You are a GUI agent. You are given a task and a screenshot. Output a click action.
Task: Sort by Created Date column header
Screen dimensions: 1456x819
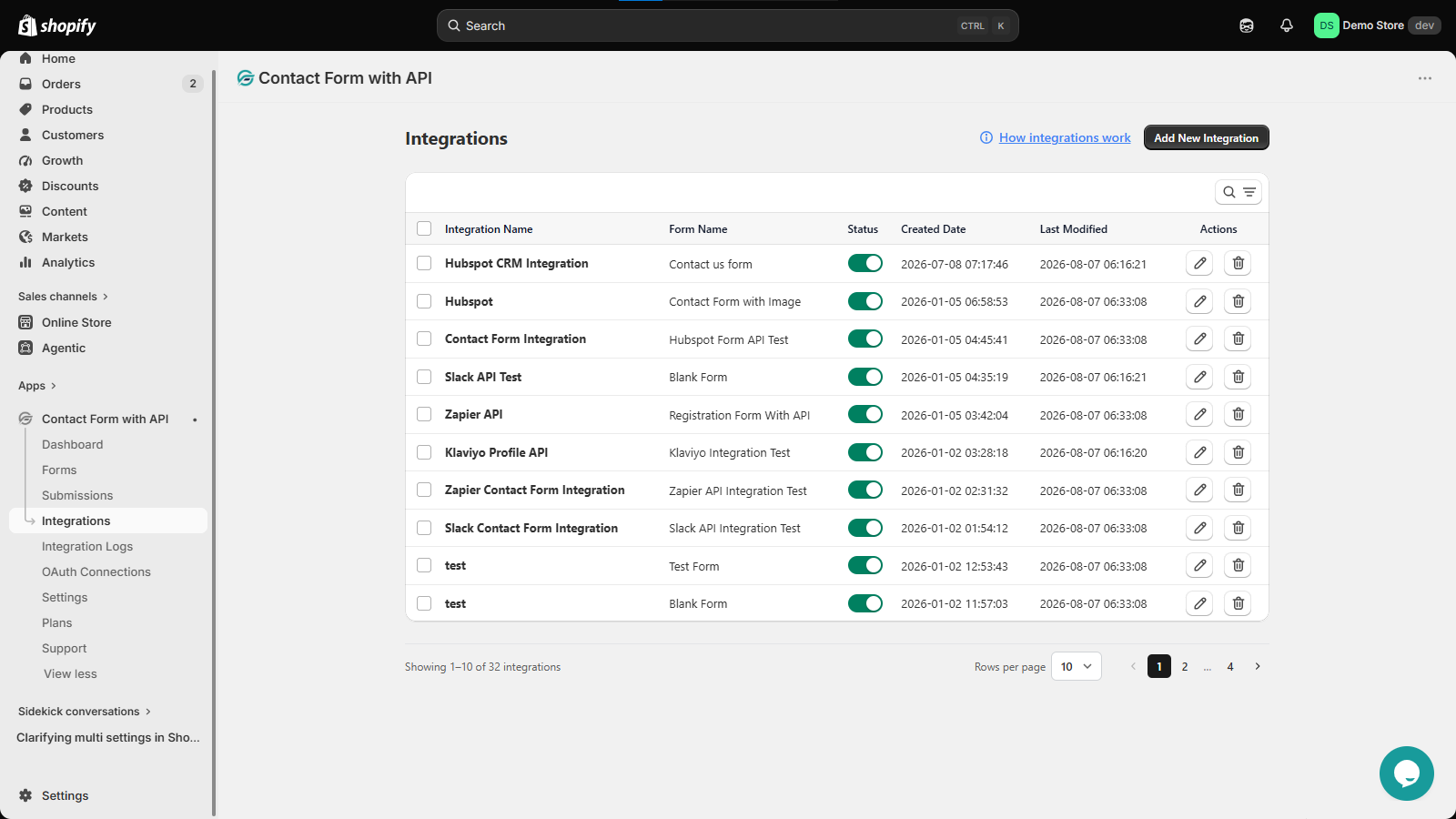click(933, 229)
